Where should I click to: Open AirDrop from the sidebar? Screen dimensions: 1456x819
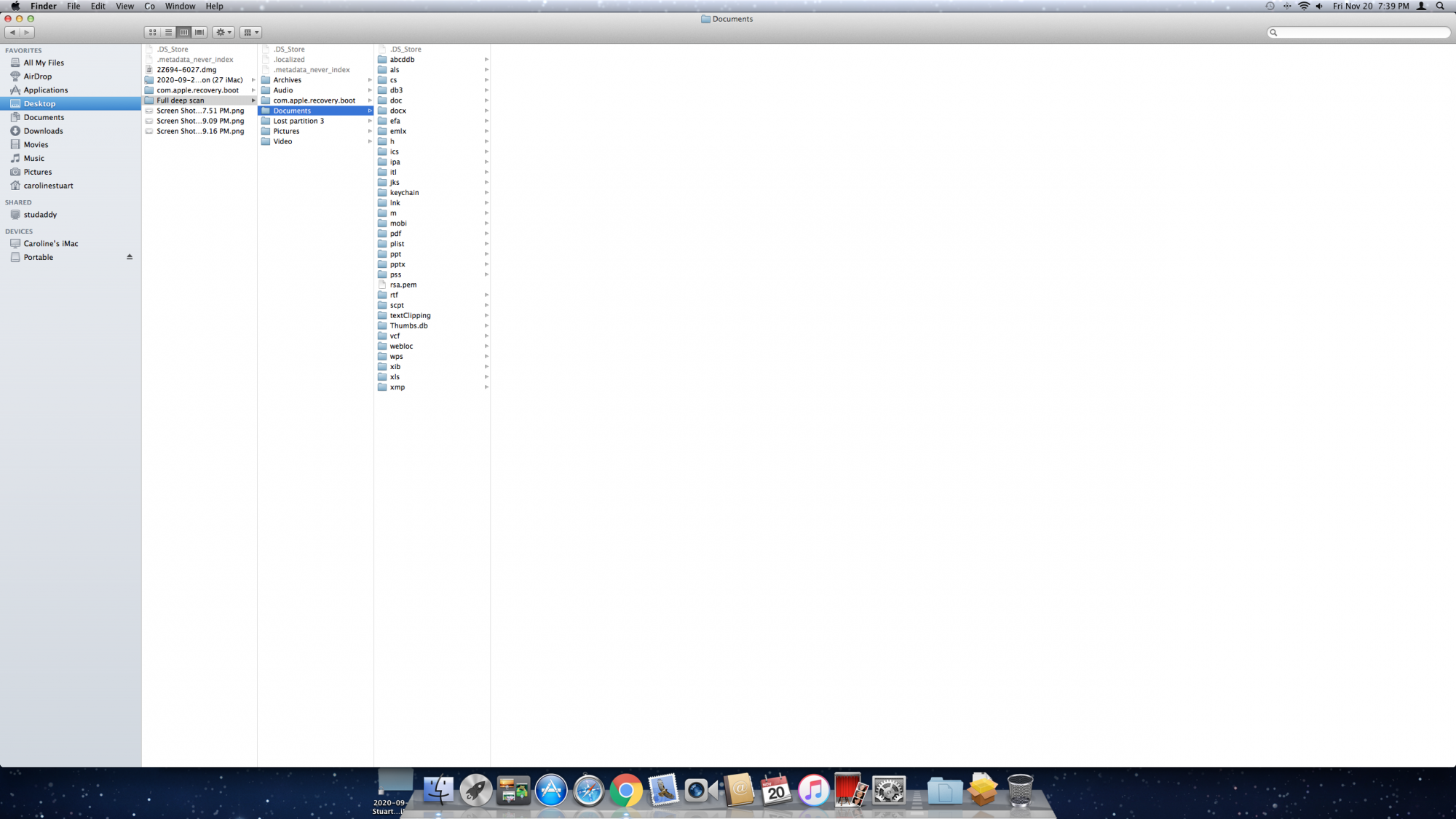tap(37, 76)
